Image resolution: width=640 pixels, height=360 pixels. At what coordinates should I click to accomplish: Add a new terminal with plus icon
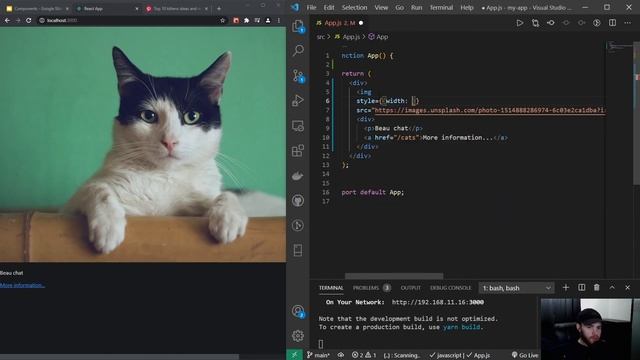point(566,288)
